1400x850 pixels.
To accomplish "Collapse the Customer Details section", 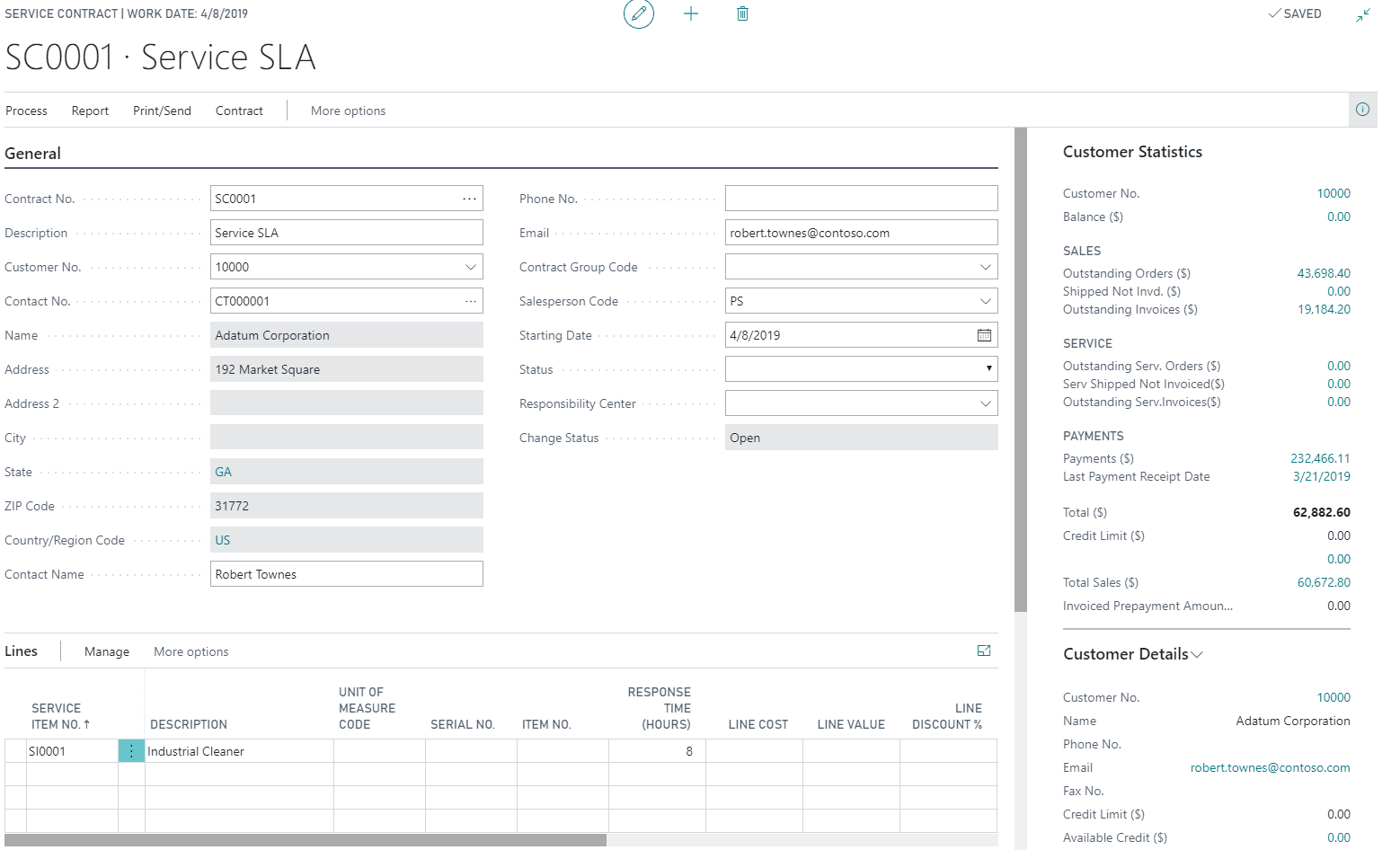I will click(x=1196, y=654).
